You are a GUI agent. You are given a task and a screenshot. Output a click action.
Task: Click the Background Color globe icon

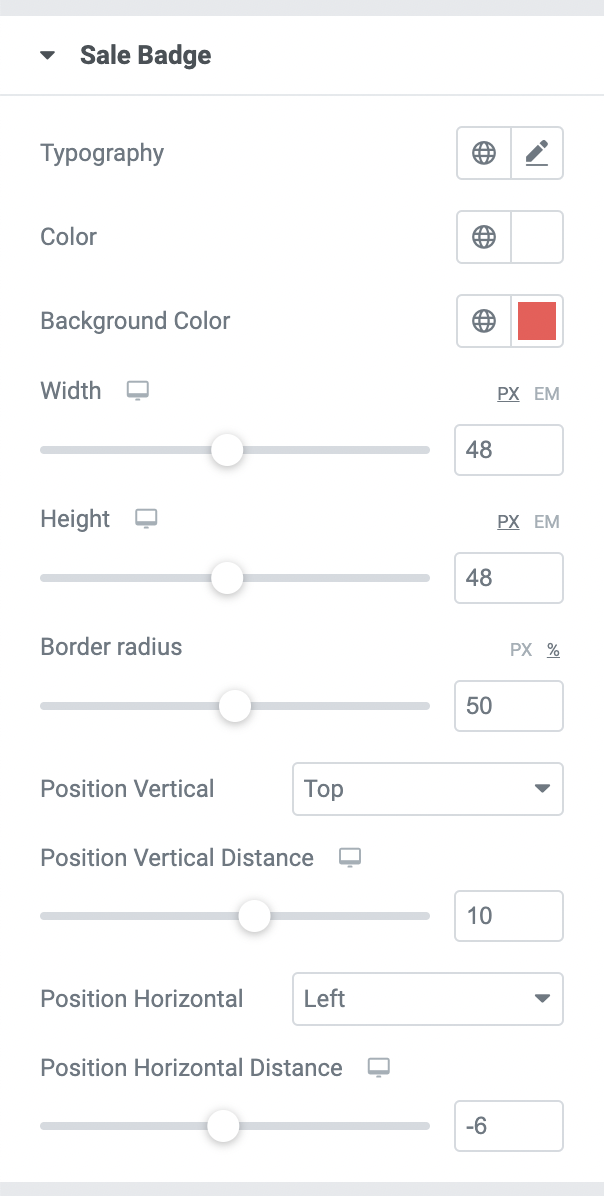click(x=484, y=321)
